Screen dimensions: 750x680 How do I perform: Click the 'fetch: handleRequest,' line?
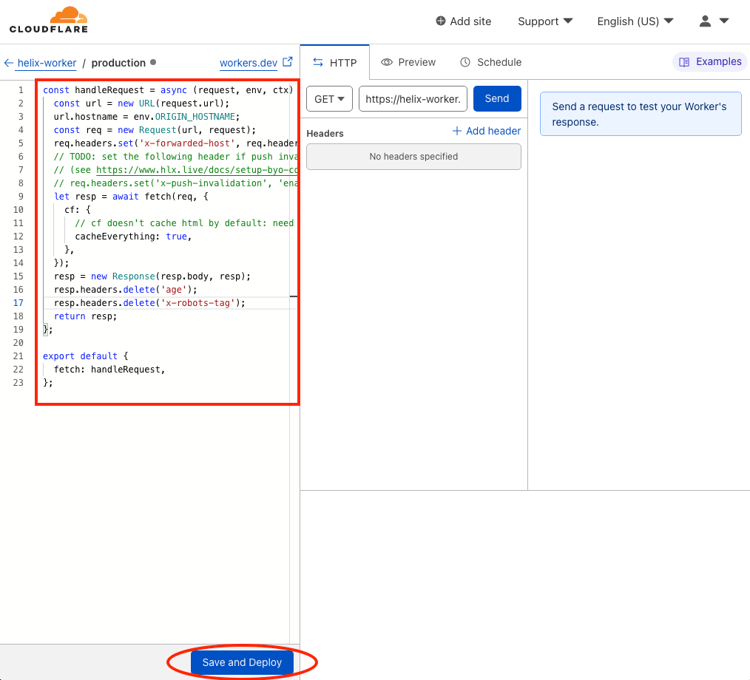tap(109, 369)
